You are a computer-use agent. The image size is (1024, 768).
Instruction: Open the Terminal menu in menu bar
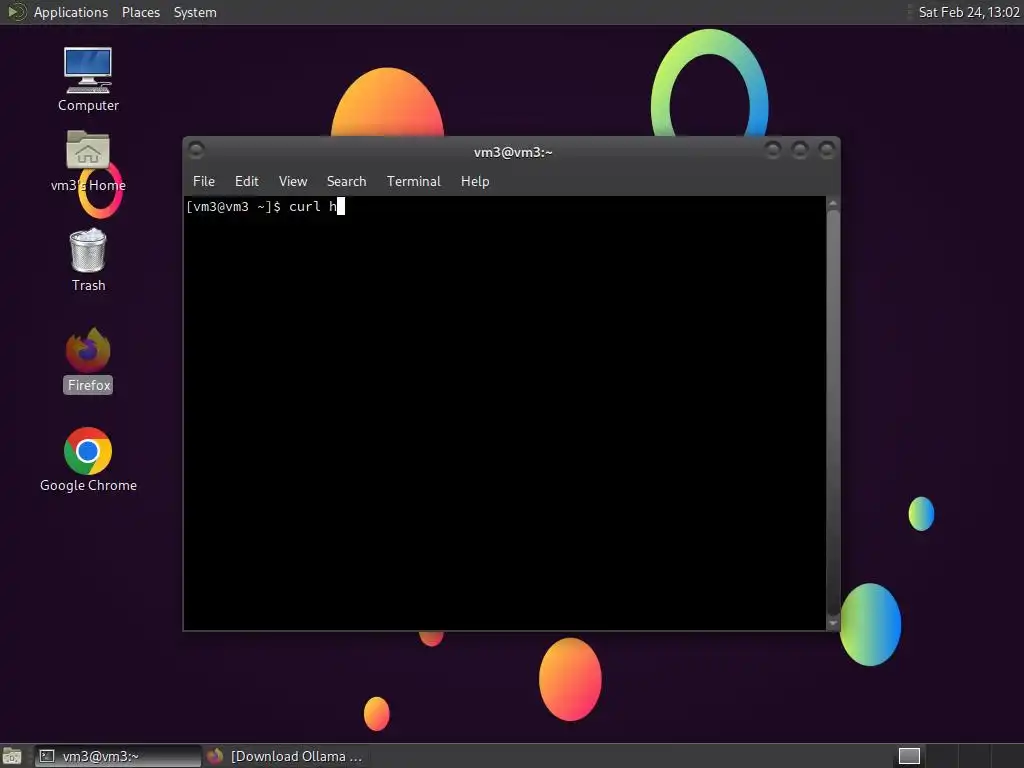point(413,182)
